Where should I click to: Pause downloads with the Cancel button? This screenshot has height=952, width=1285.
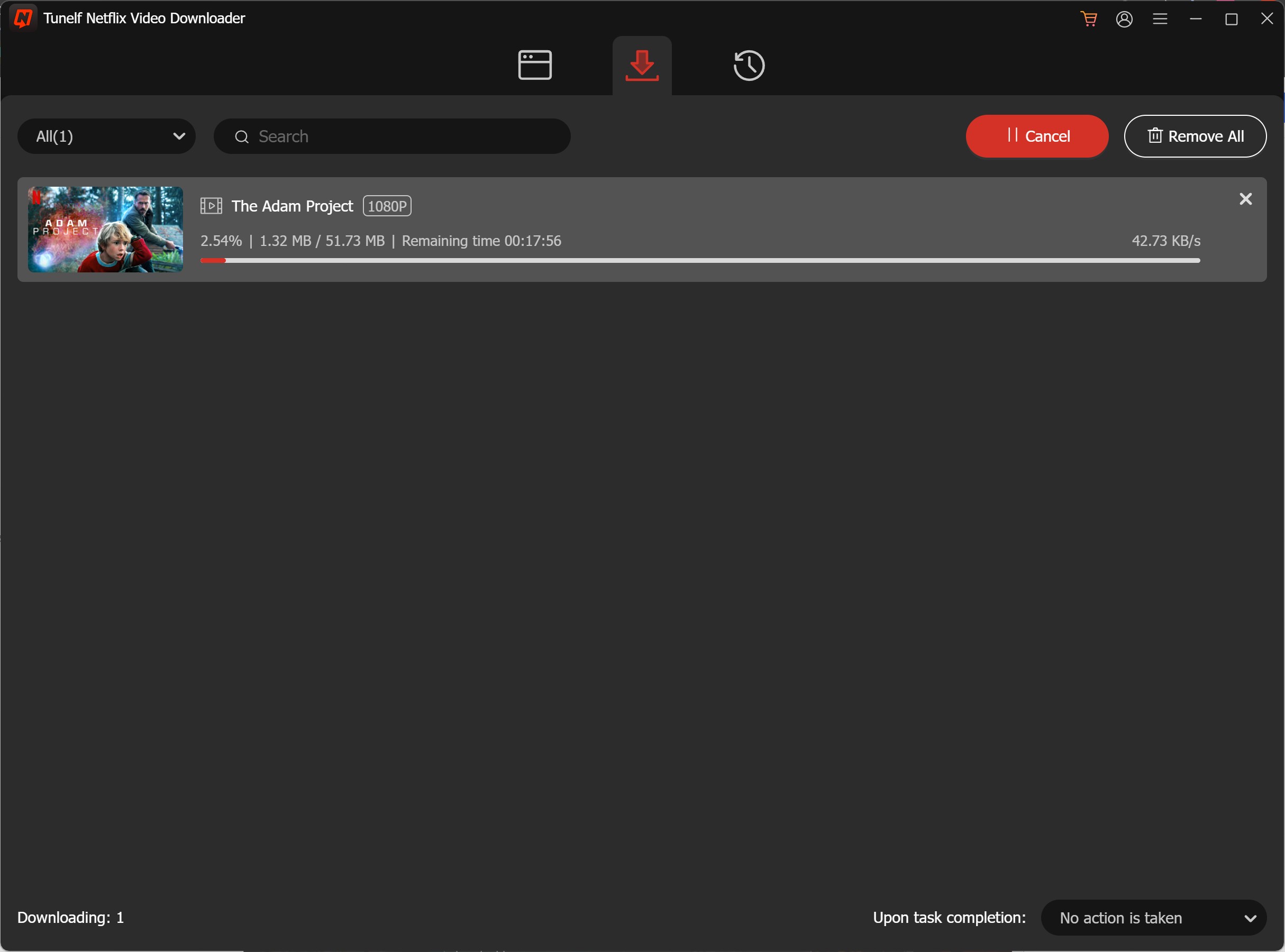(1037, 136)
